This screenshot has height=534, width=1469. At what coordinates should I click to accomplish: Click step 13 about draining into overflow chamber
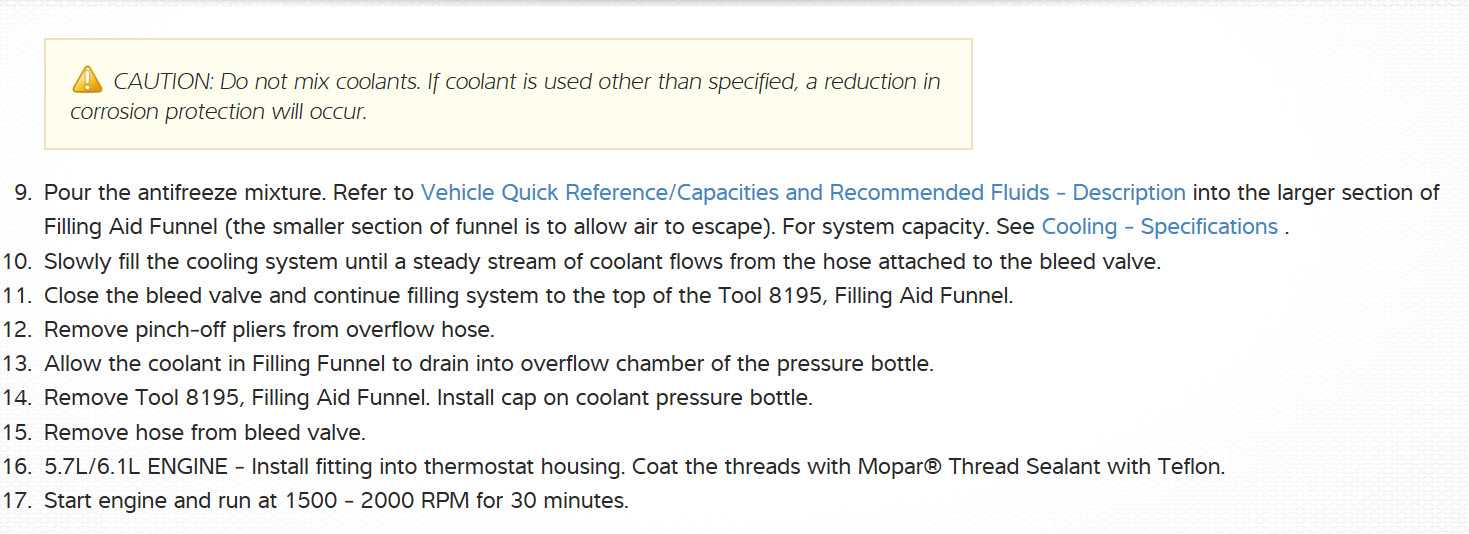pyautogui.click(x=488, y=364)
